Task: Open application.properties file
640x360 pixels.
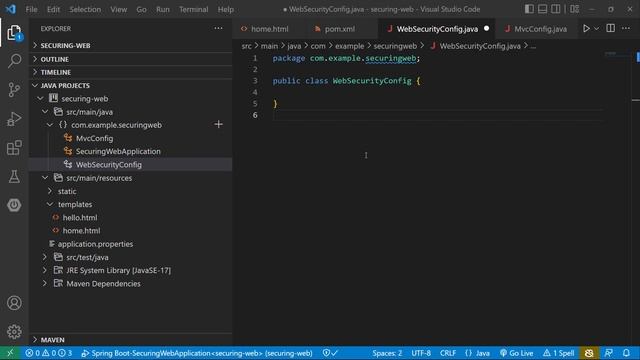Action: (95, 244)
